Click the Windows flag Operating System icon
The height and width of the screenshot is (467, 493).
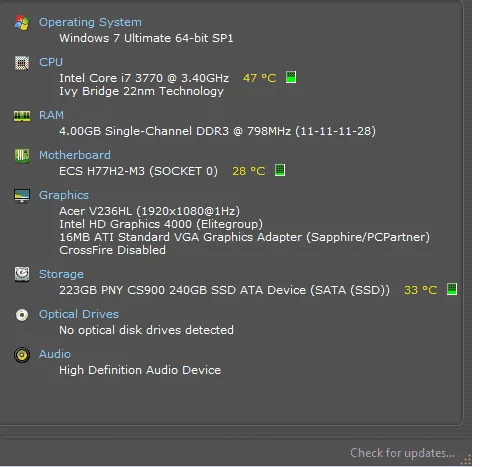22,22
